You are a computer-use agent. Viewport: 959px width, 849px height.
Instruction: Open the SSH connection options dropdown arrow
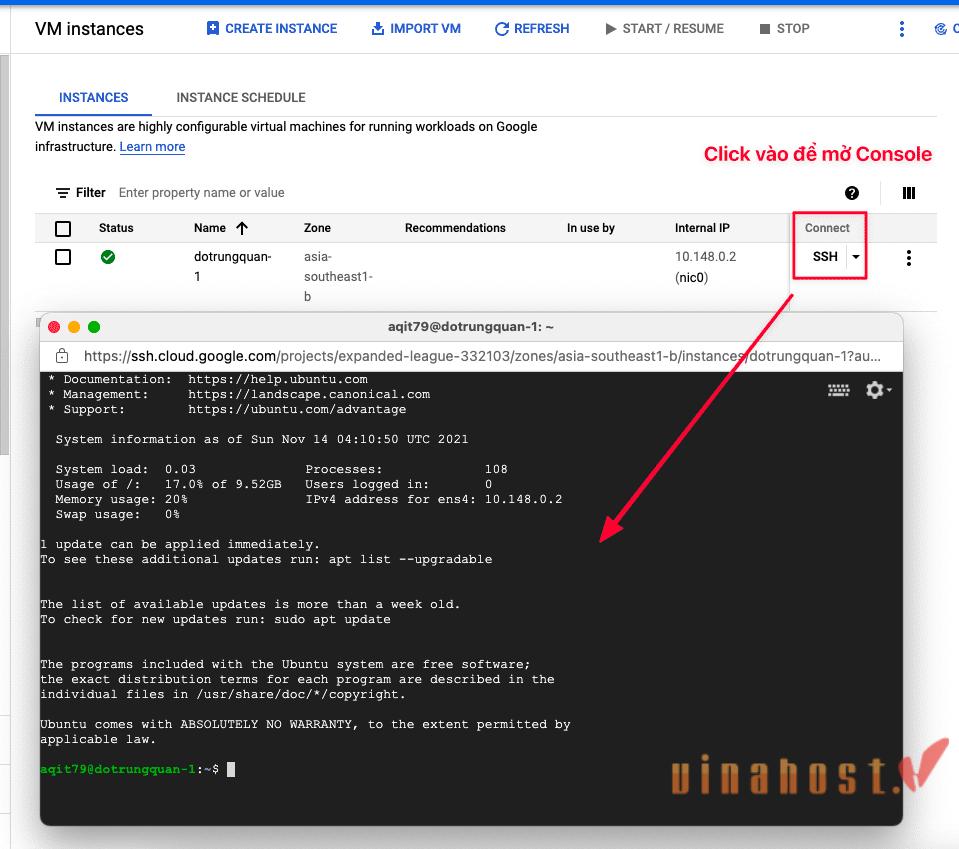[855, 257]
